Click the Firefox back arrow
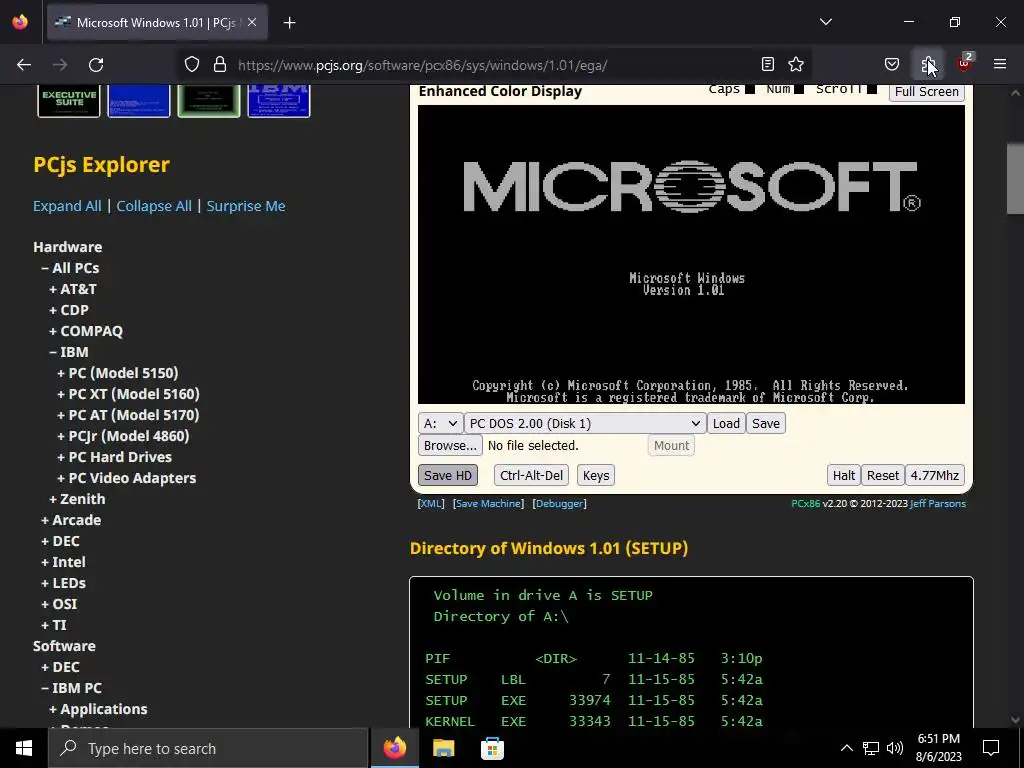1024x768 pixels. (x=24, y=65)
